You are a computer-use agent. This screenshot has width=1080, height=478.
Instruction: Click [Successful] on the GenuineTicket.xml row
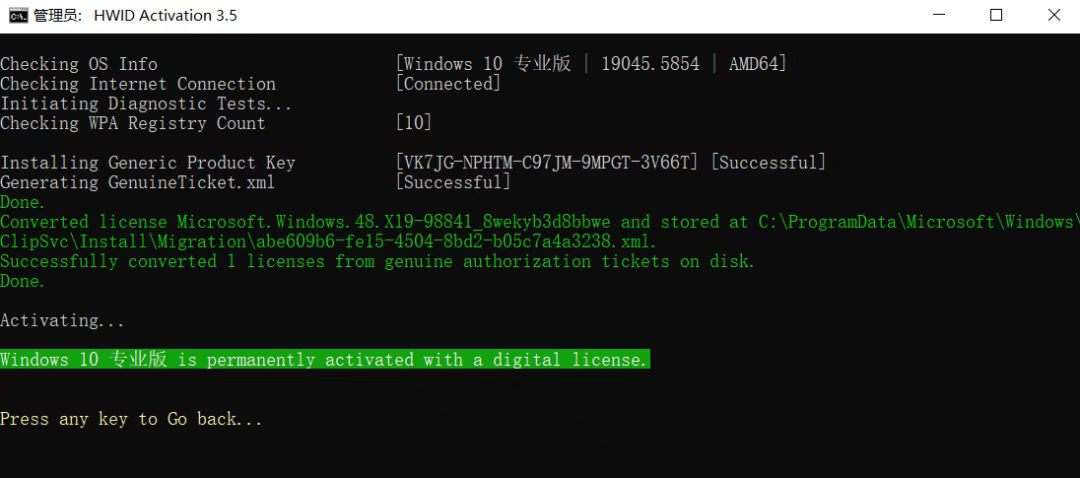click(x=453, y=182)
